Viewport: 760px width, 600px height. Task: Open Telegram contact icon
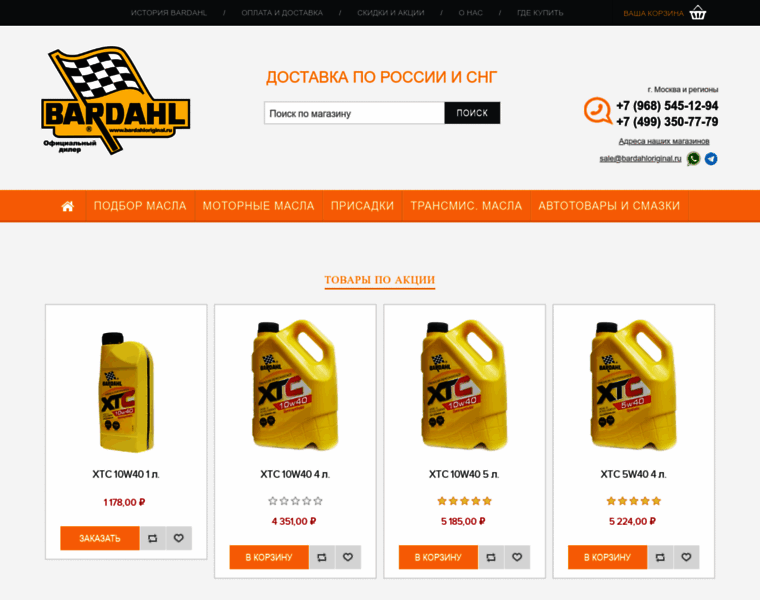pos(711,158)
